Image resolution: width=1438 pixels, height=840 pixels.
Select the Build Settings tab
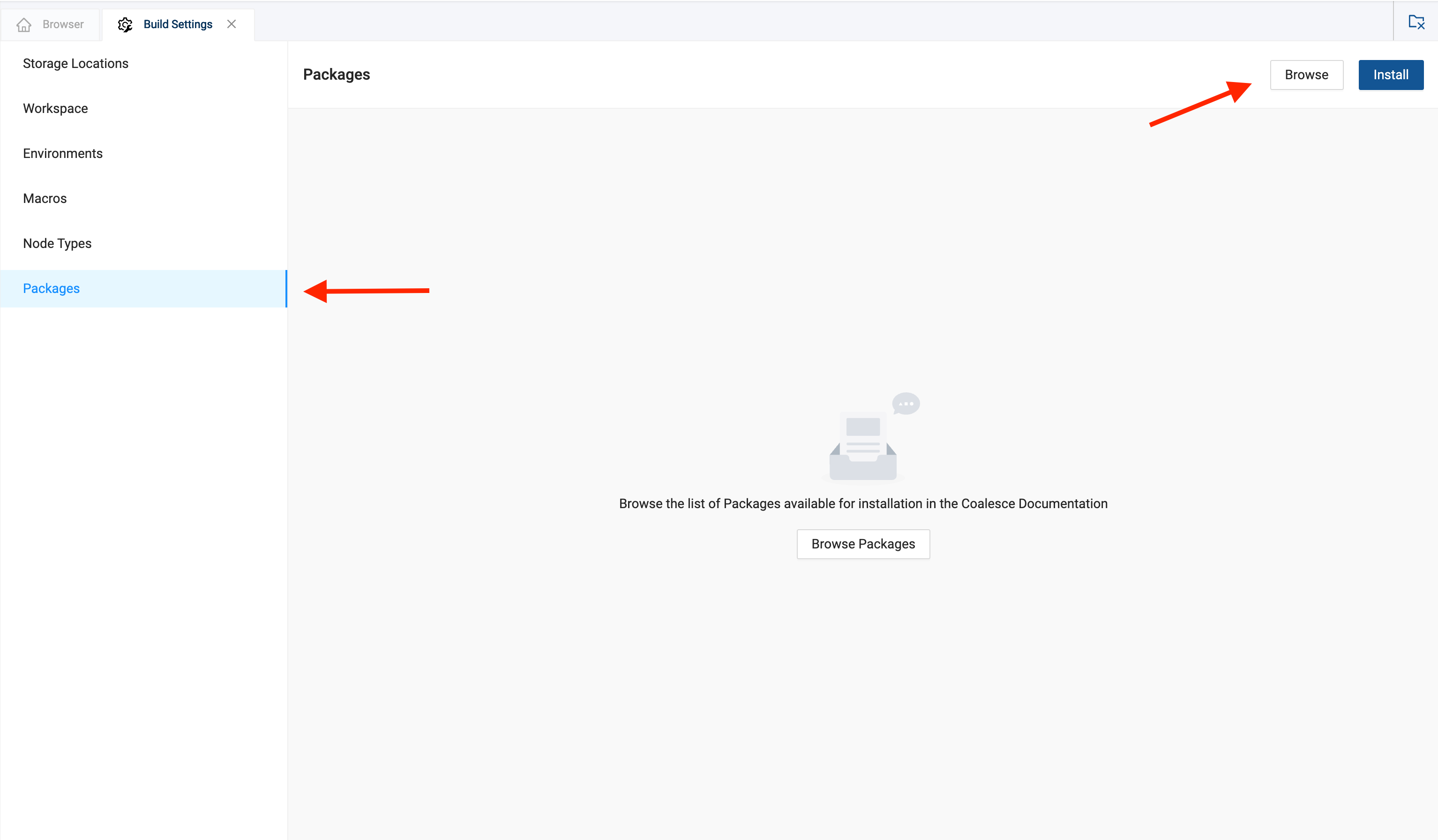tap(178, 24)
